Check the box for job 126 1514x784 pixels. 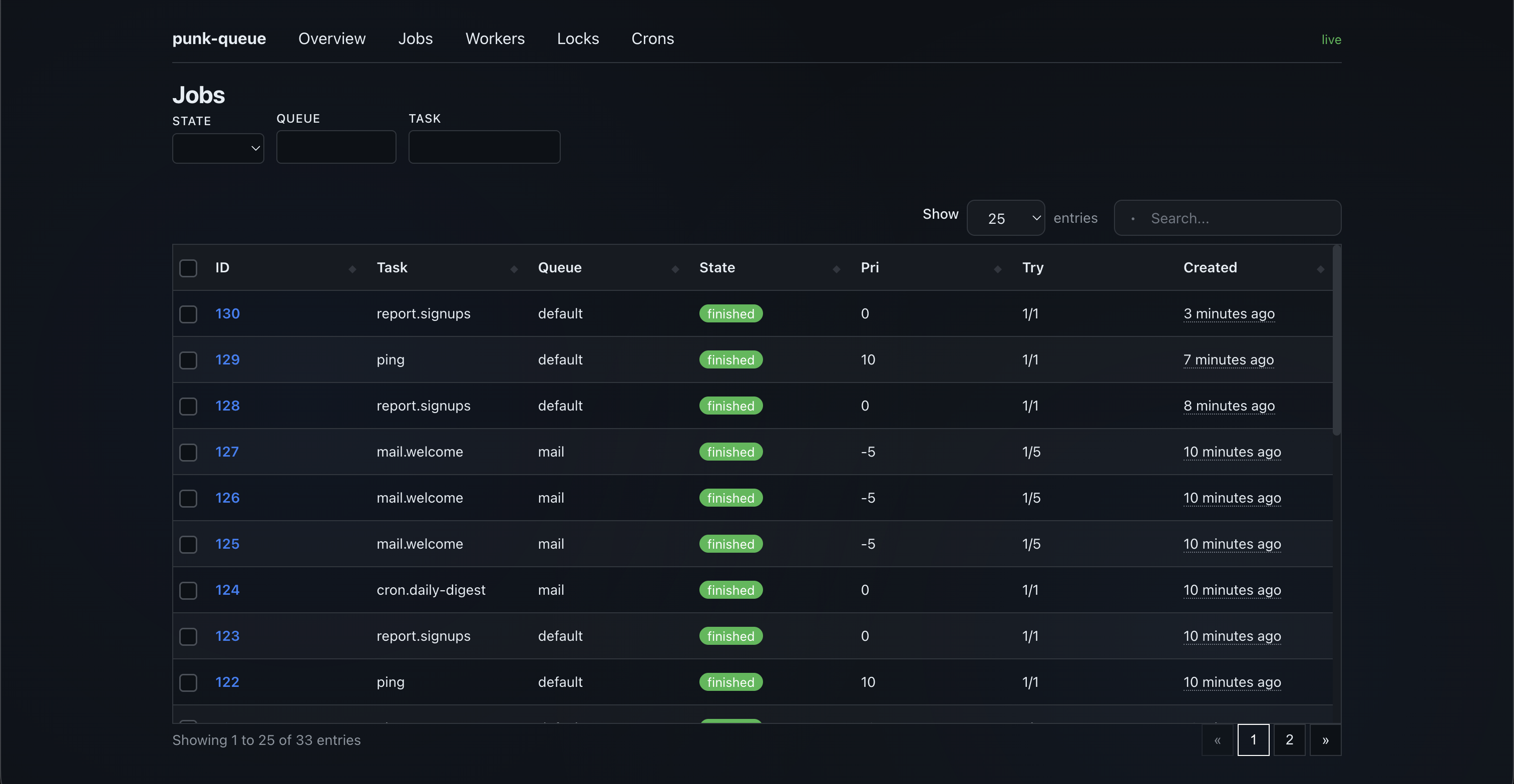tap(188, 498)
